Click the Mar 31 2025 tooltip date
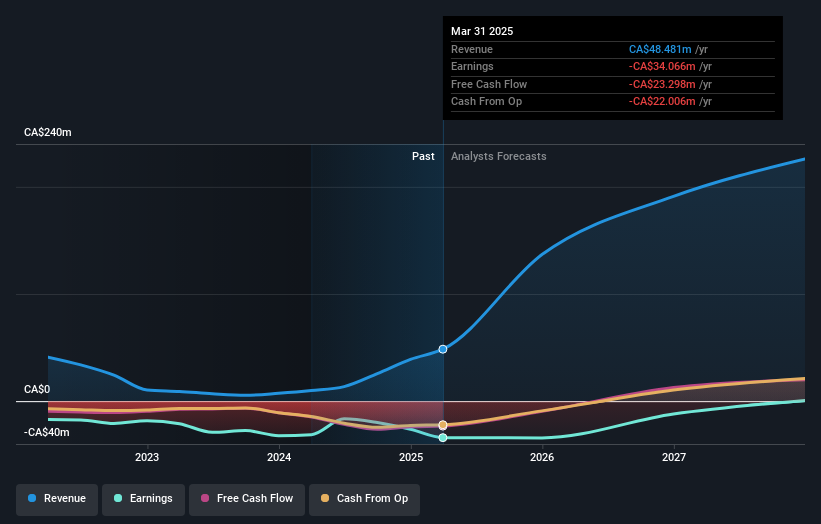The image size is (821, 524). point(482,31)
